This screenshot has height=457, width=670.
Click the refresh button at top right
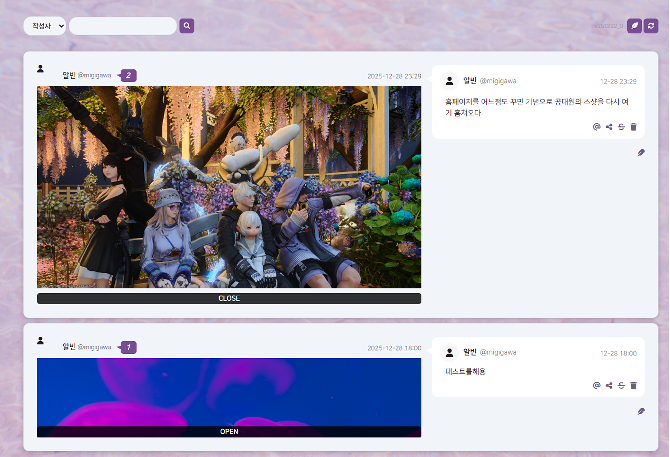[651, 26]
